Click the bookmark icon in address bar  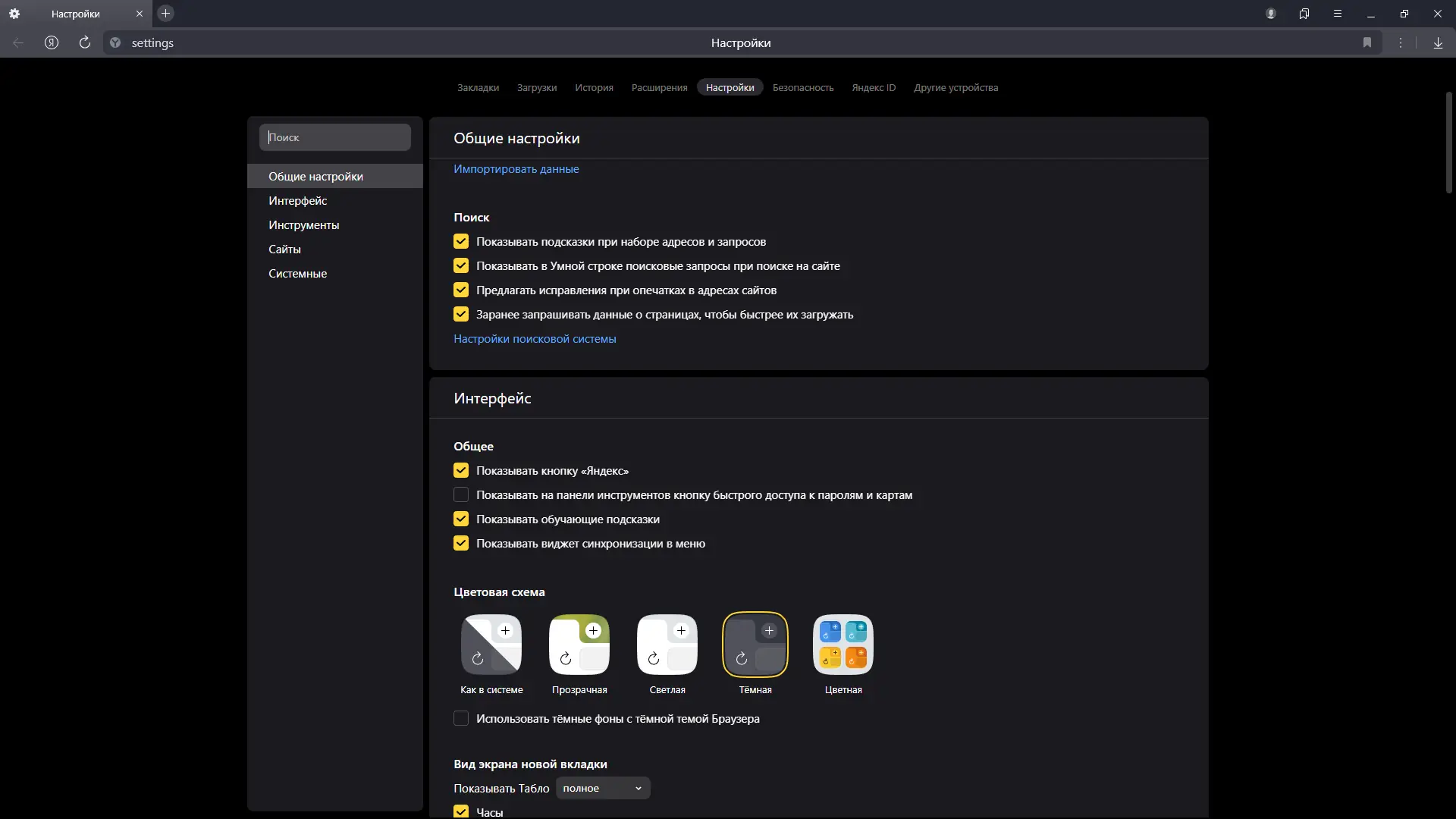(x=1367, y=43)
